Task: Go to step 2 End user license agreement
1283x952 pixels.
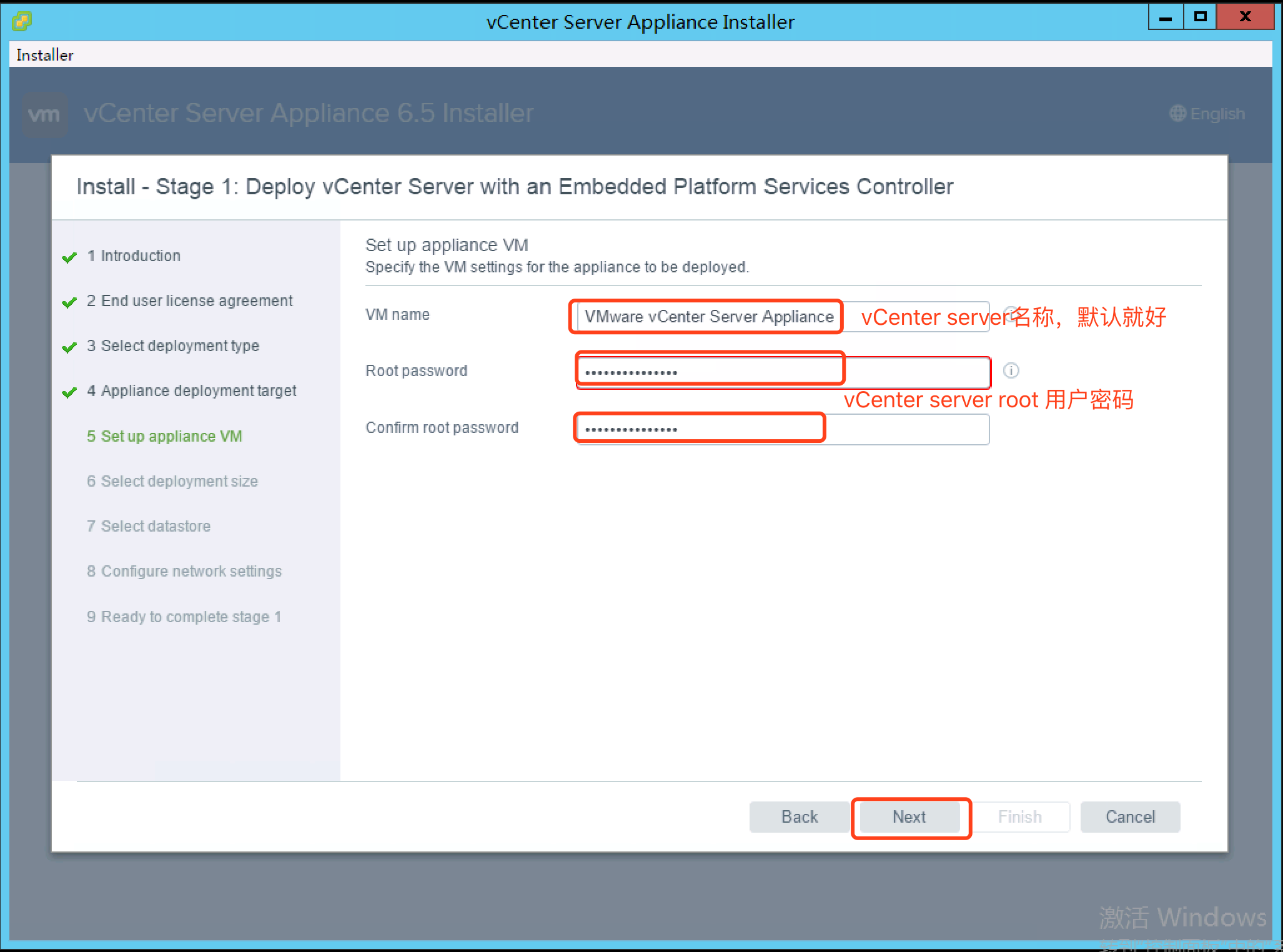Action: coord(189,300)
